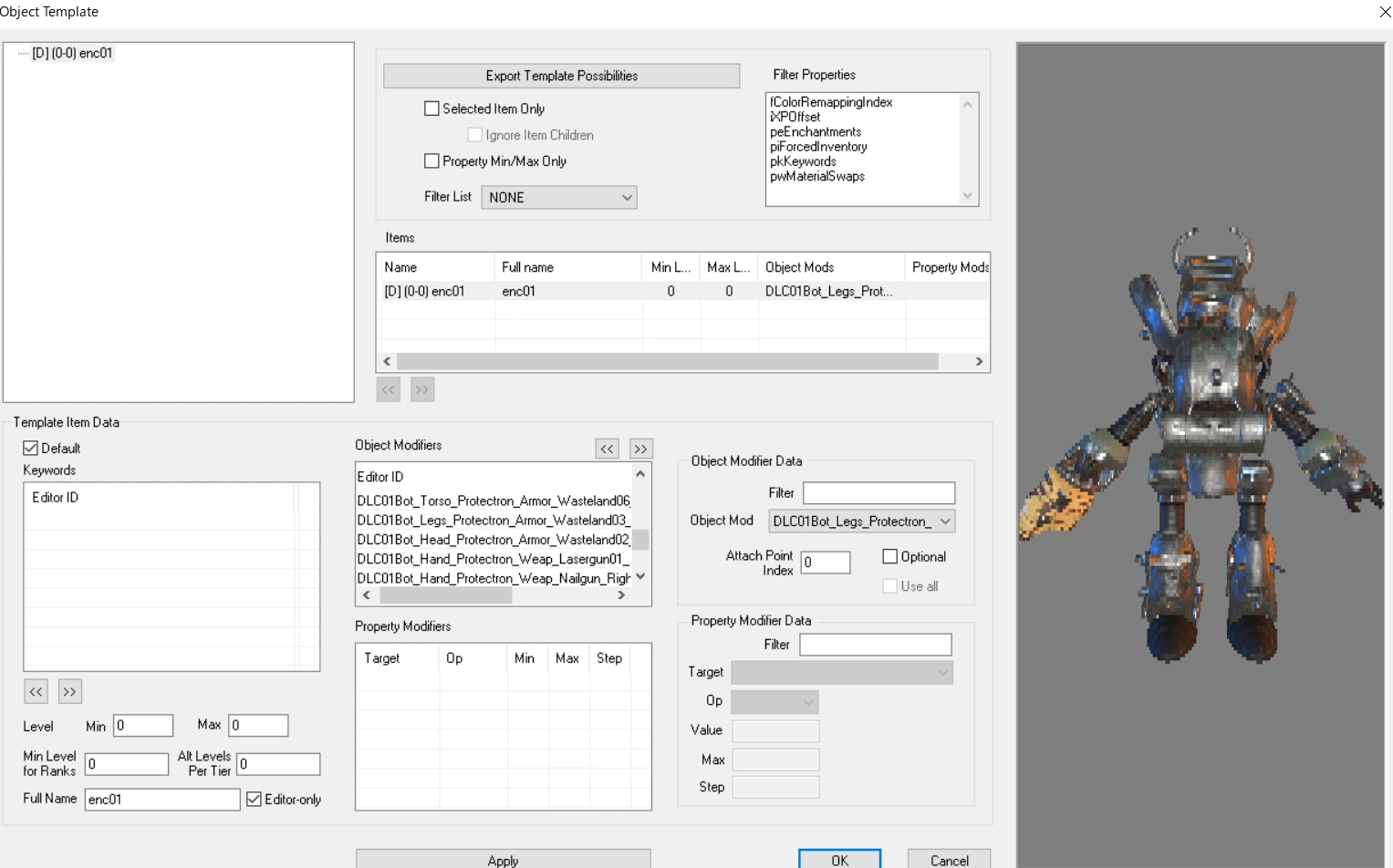Click Export Template Possibilities
This screenshot has height=868, width=1393.
(562, 76)
